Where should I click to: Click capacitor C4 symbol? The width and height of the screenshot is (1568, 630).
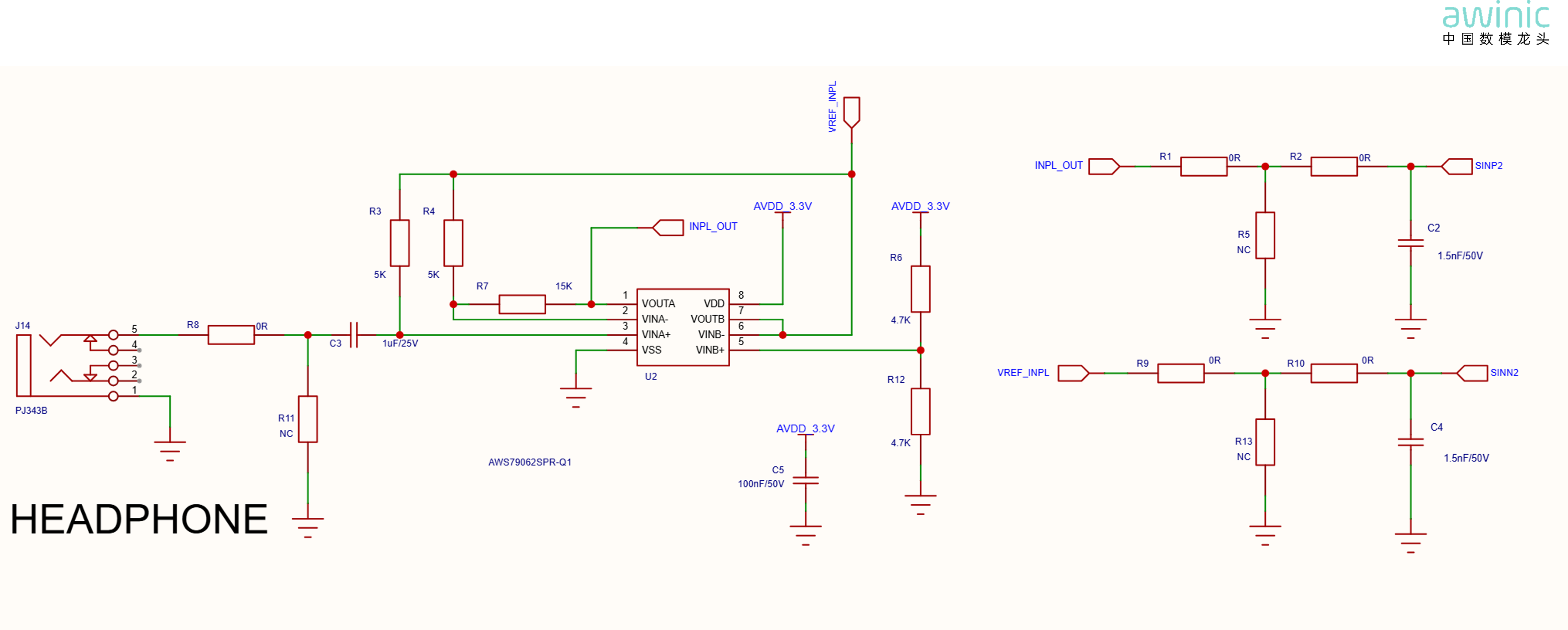pos(1411,442)
